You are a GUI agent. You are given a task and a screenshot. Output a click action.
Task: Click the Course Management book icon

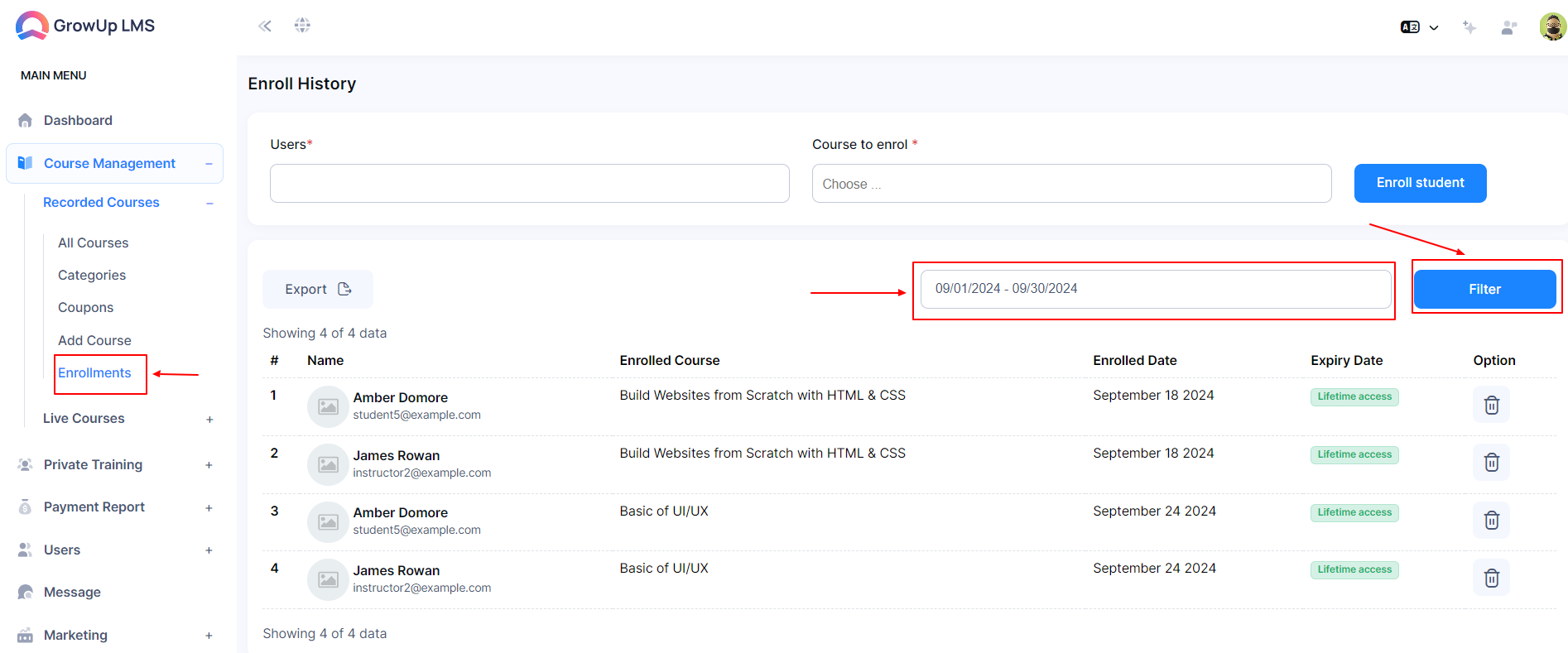[25, 163]
